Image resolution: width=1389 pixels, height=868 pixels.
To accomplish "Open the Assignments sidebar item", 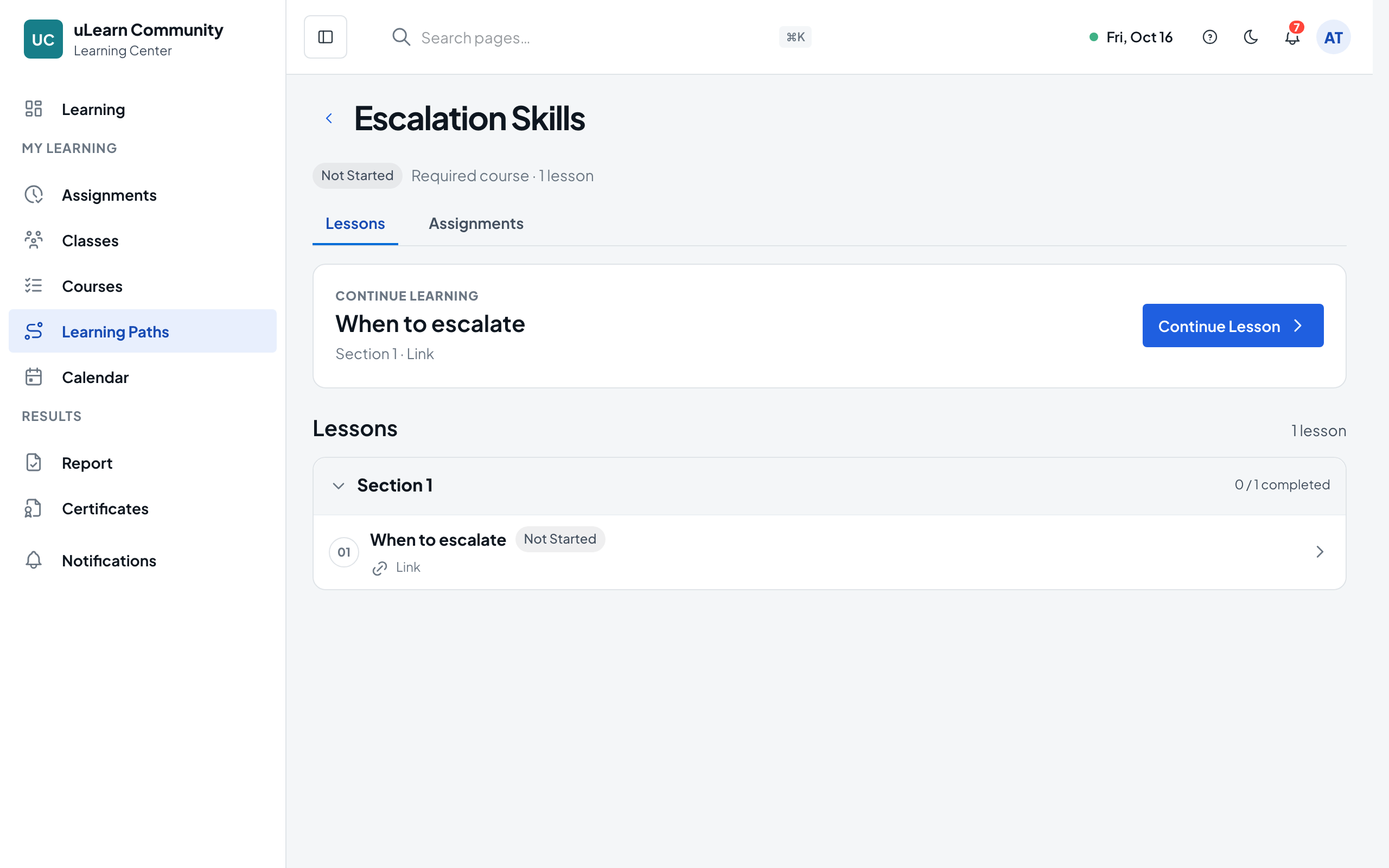I will click(142, 195).
